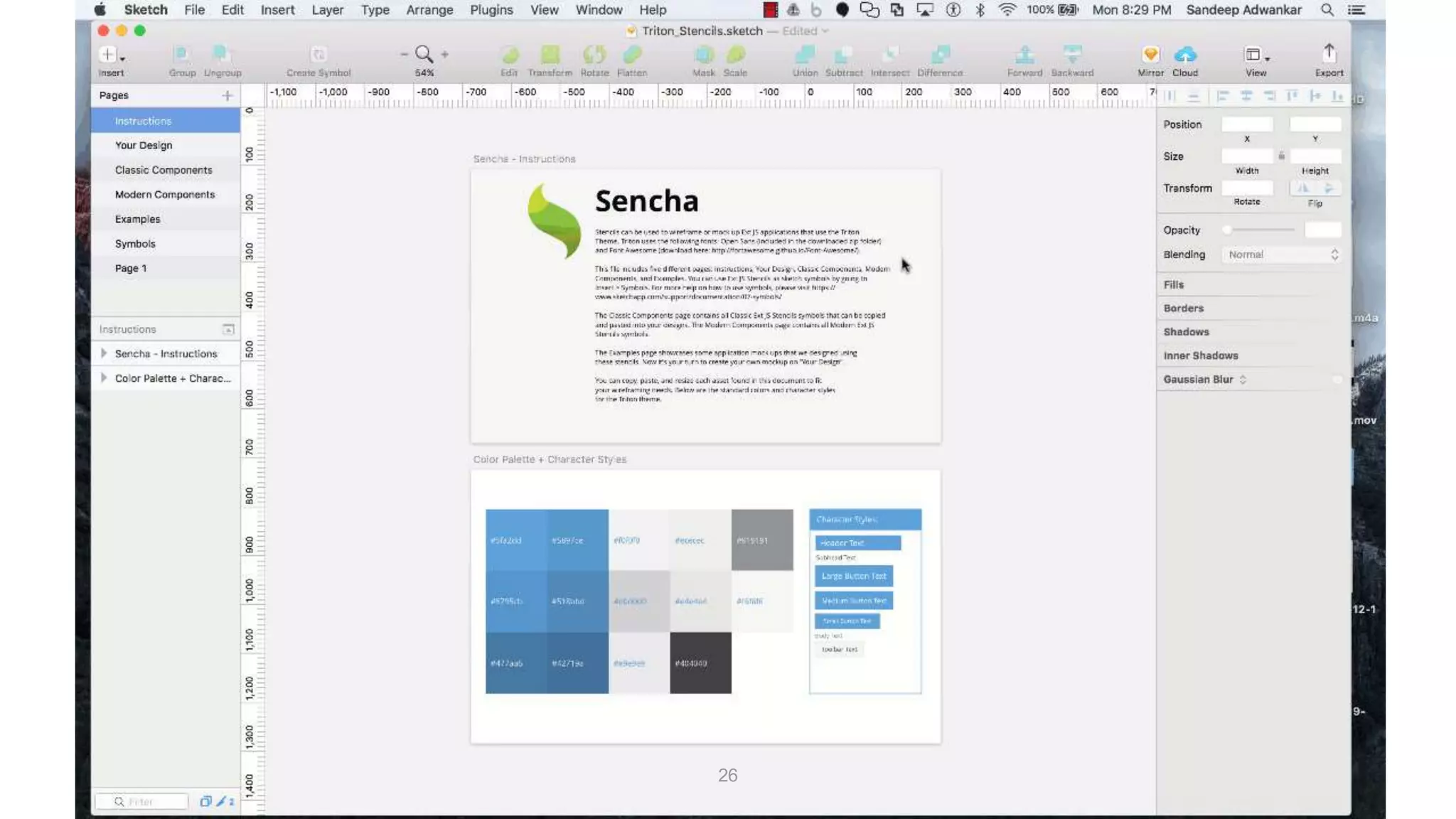Image resolution: width=1456 pixels, height=819 pixels.
Task: Zoom out with the minus button
Action: (x=404, y=54)
